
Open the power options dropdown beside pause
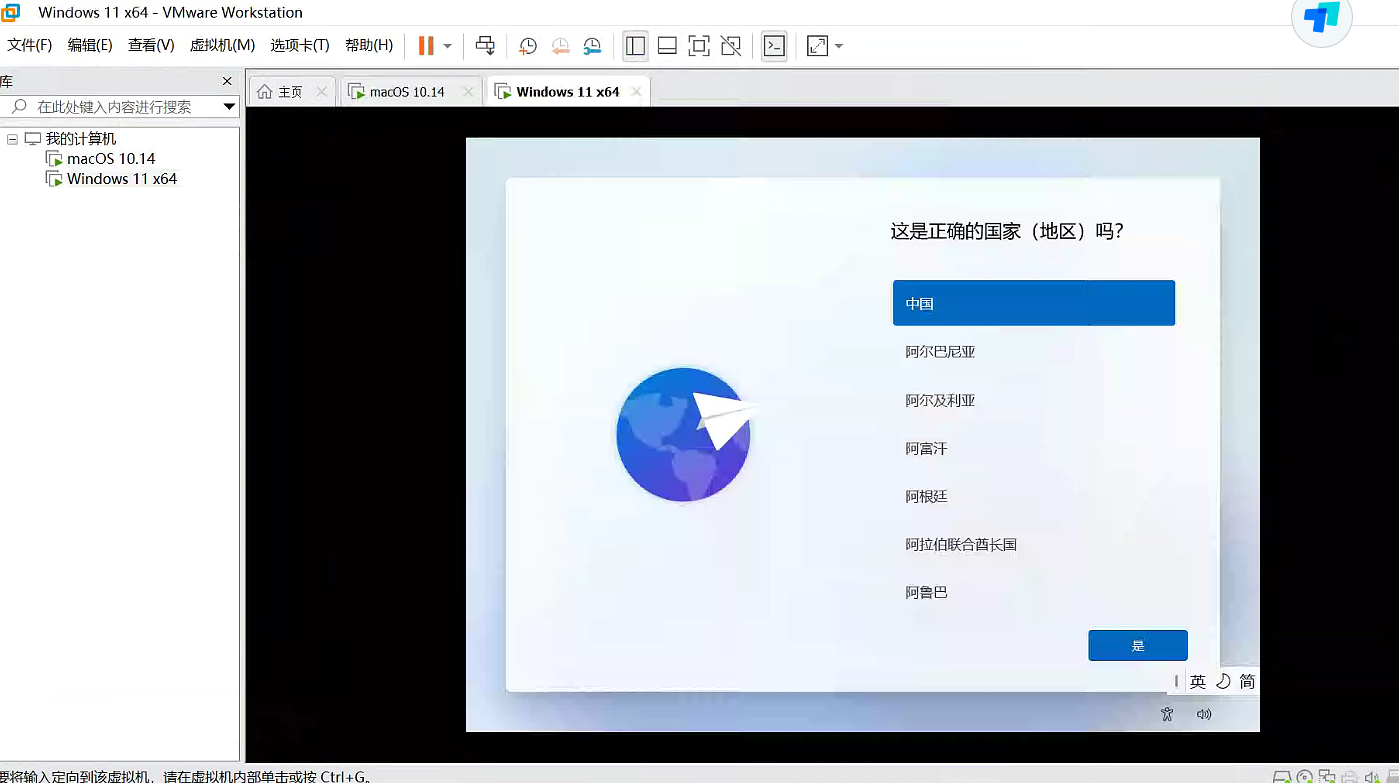[x=447, y=46]
